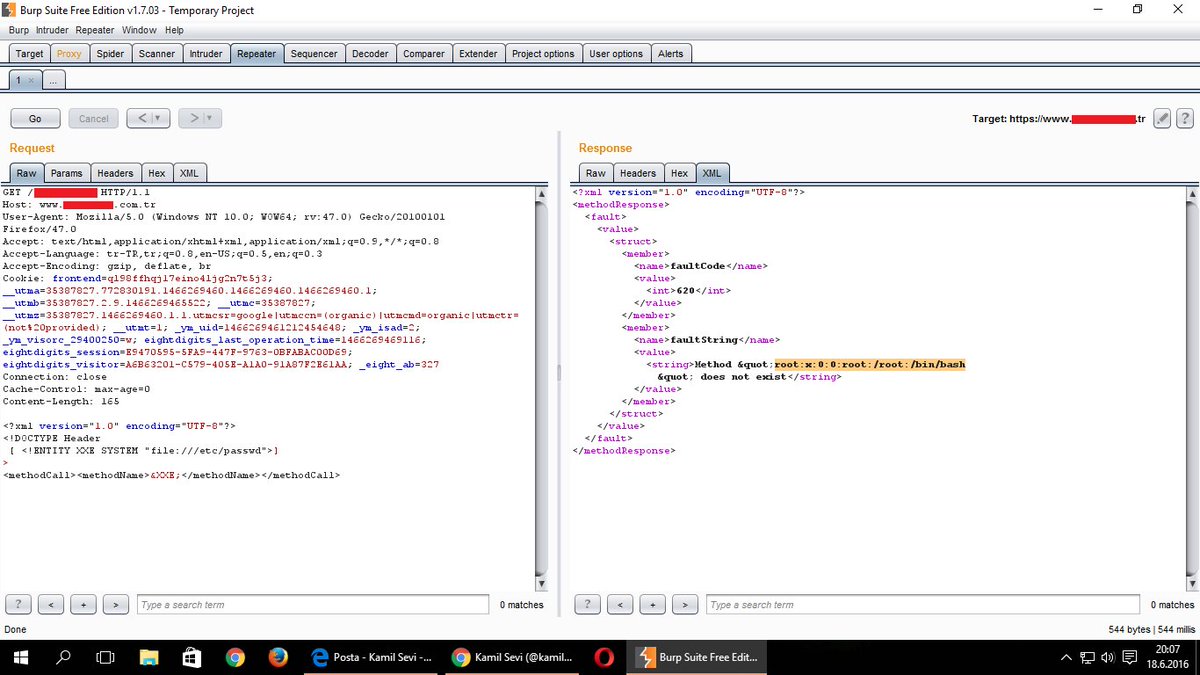Image resolution: width=1200 pixels, height=675 pixels.
Task: Open the Action Center notifications icon
Action: click(1128, 657)
